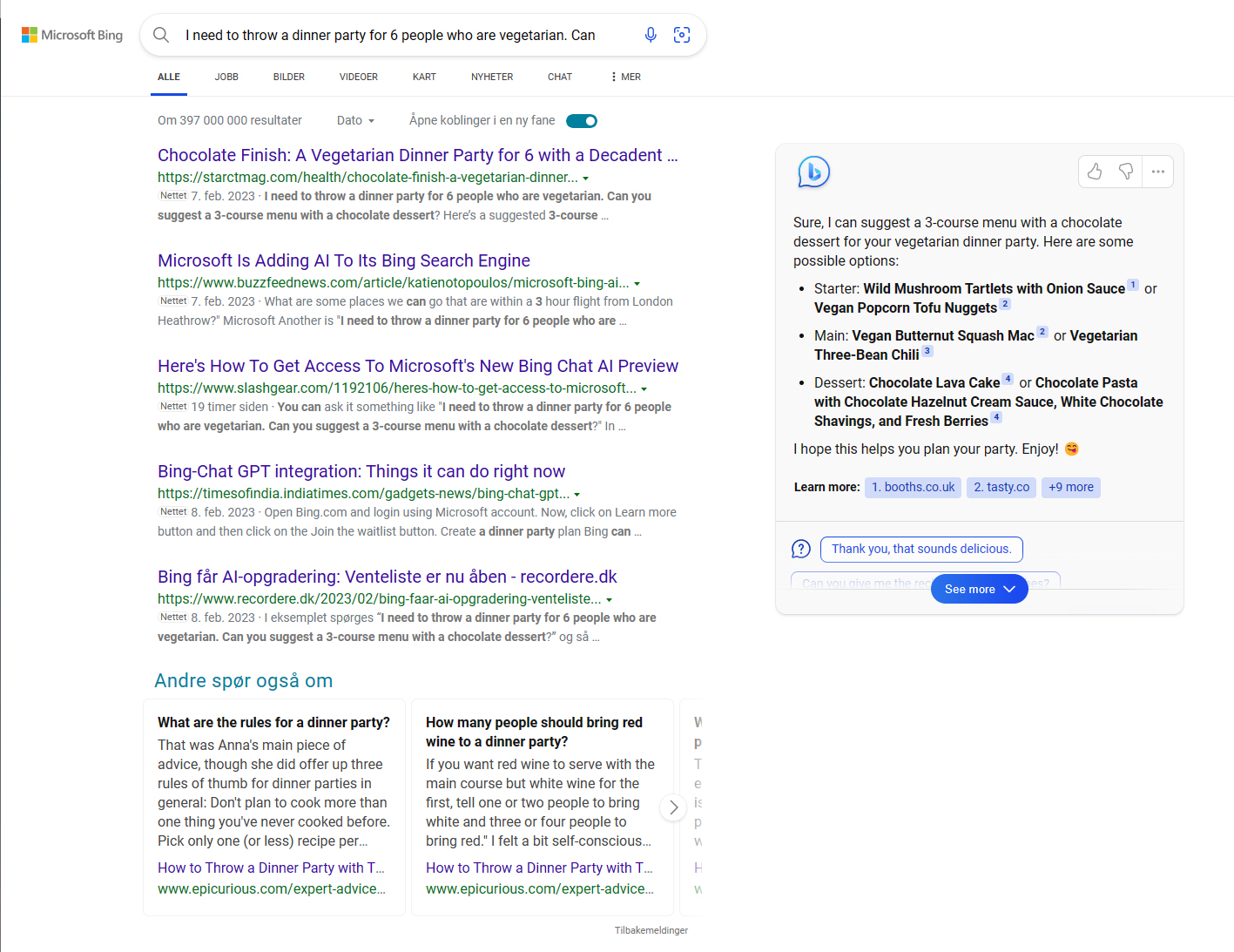Viewport: 1234px width, 952px height.
Task: Expand timesofindia result URL options arrow
Action: click(x=577, y=495)
